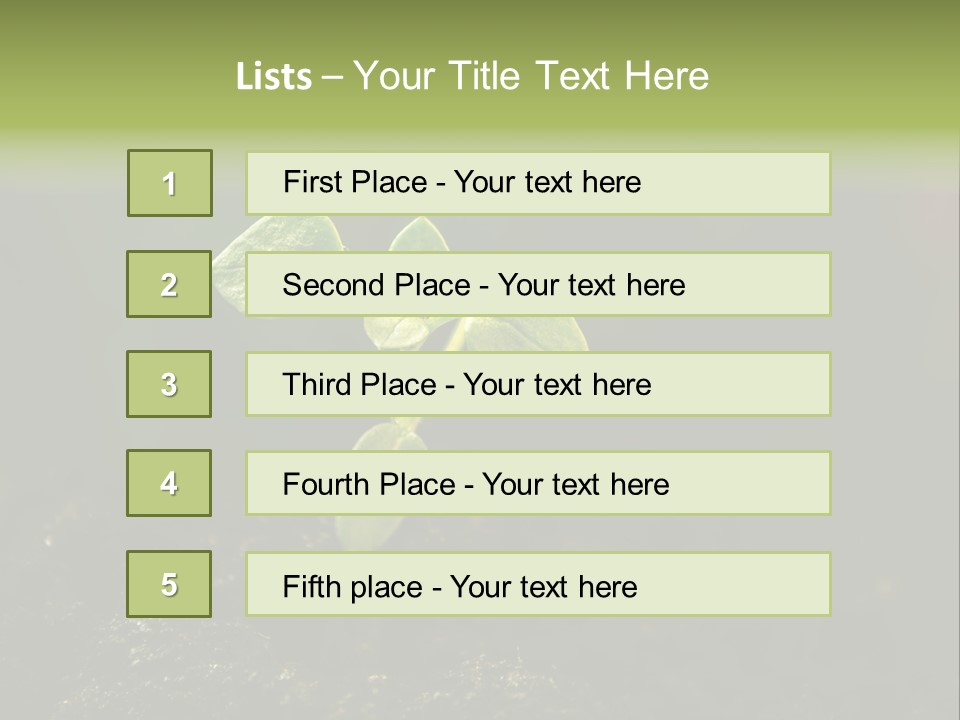Click the word First in the list

[x=311, y=182]
